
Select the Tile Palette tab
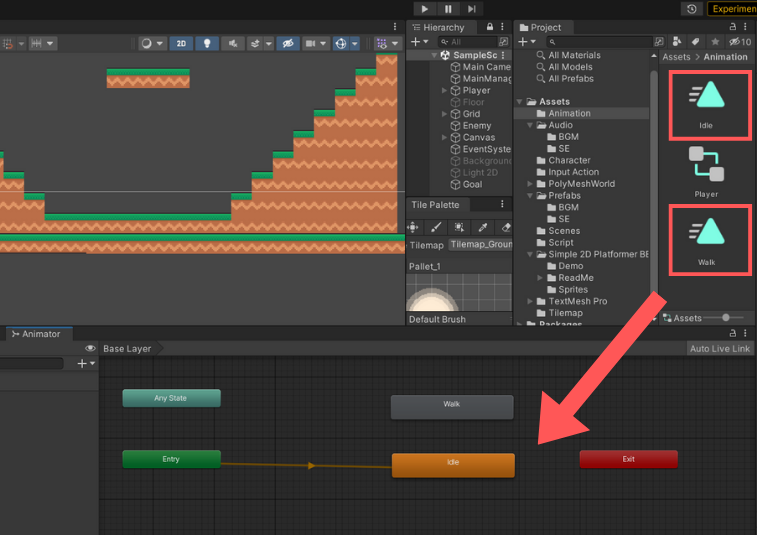(x=435, y=205)
